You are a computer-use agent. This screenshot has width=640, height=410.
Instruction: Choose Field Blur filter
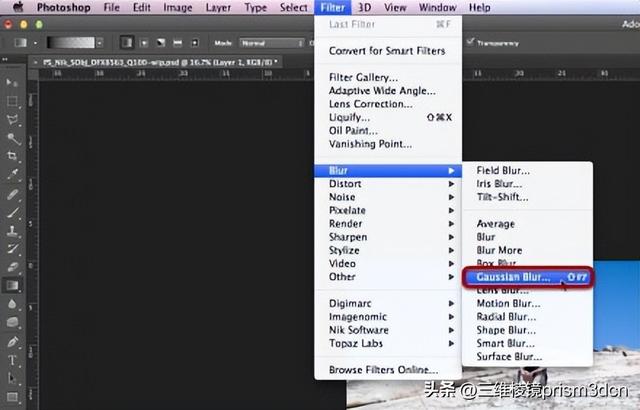tap(527, 171)
